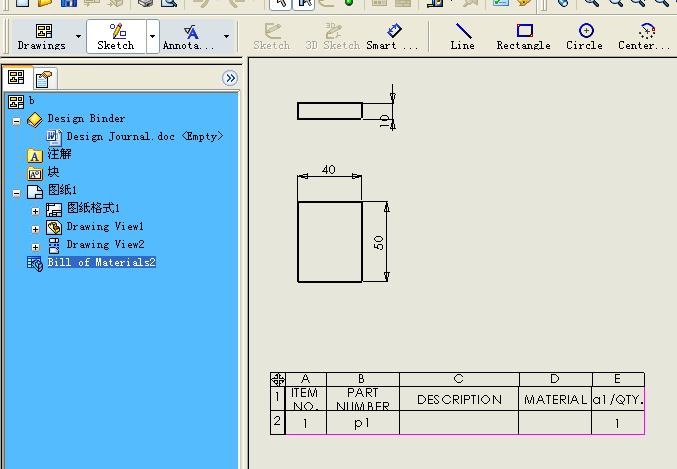Click the 3D Sketch tool
The image size is (677, 469).
pyautogui.click(x=332, y=37)
